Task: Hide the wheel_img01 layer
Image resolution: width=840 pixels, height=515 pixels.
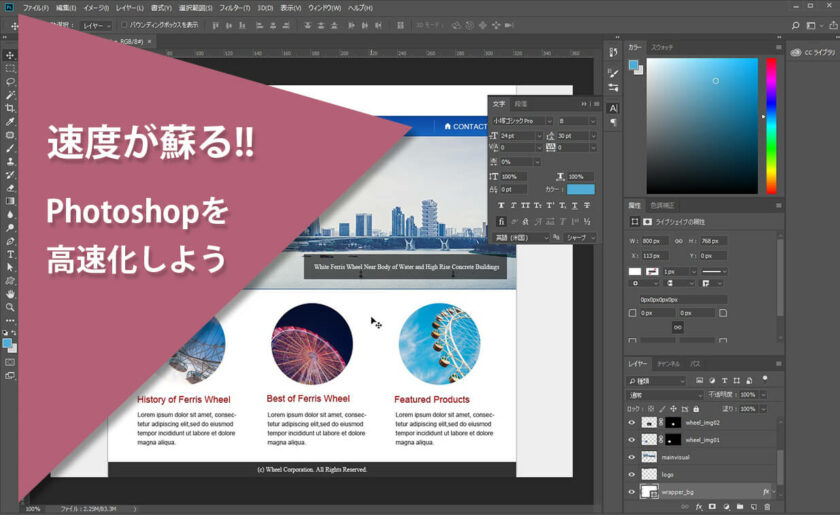Action: click(x=632, y=440)
